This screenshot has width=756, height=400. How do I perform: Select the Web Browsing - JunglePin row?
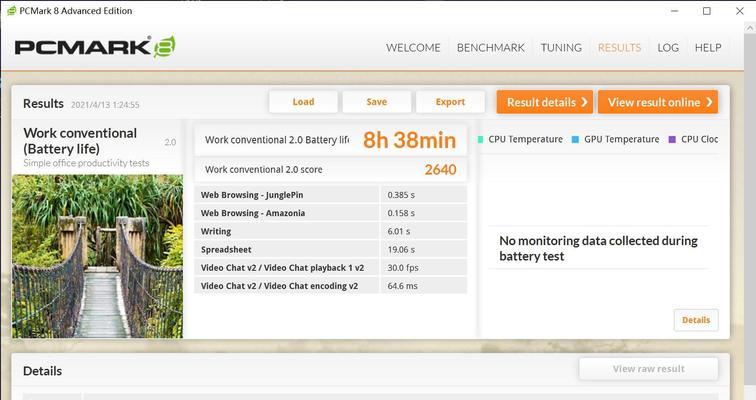(331, 195)
